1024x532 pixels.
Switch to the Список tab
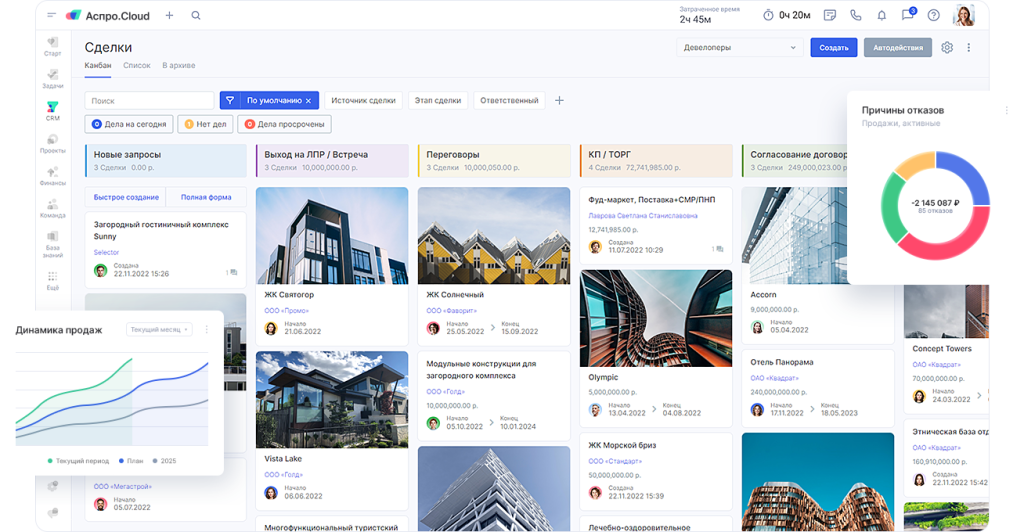click(136, 66)
